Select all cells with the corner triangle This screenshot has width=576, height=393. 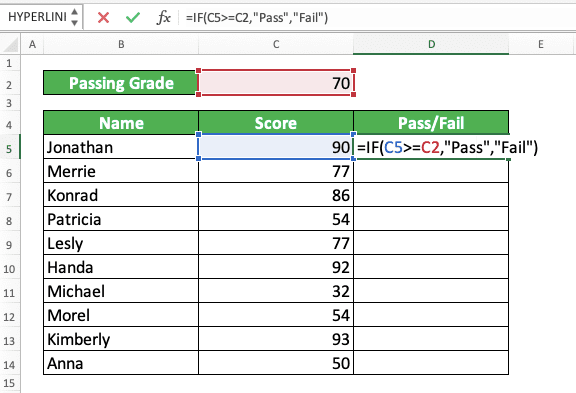pos(10,44)
